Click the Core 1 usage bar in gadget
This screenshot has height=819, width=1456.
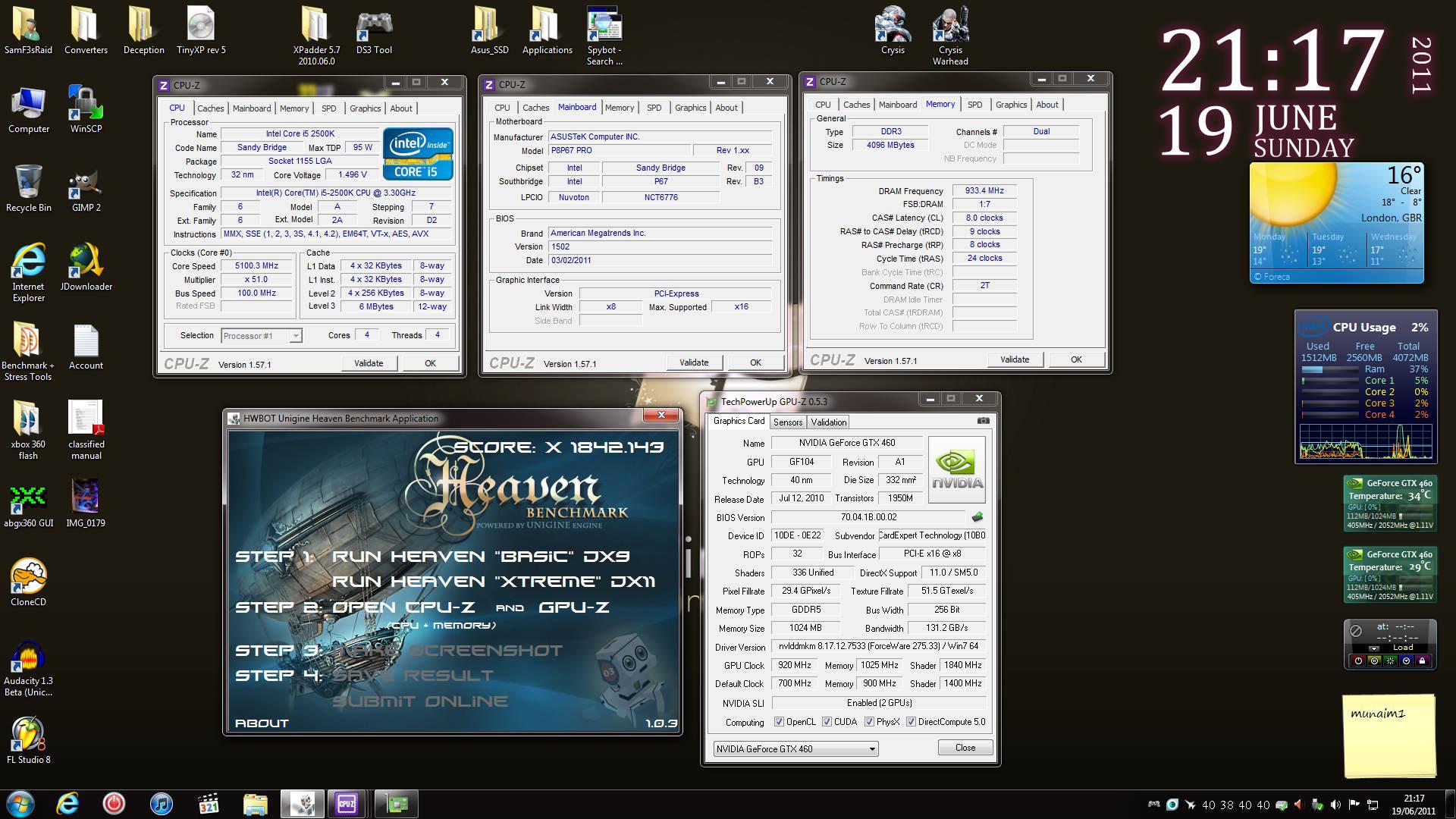pos(1330,381)
